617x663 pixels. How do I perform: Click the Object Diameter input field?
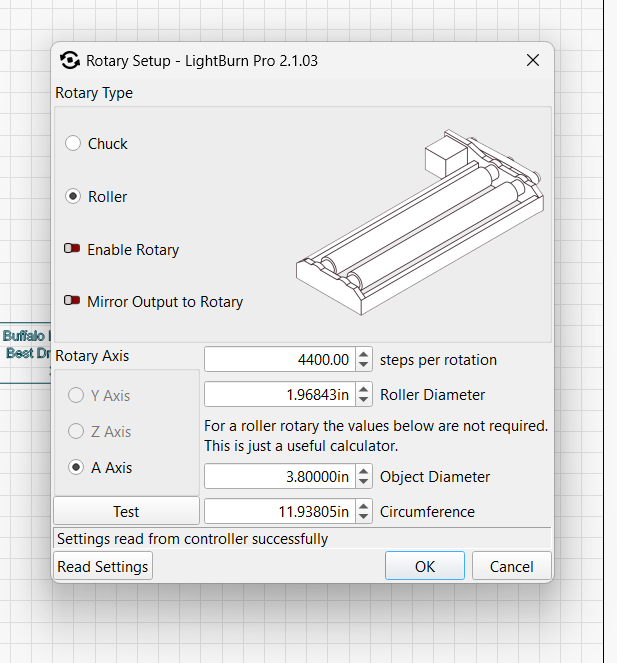point(280,476)
